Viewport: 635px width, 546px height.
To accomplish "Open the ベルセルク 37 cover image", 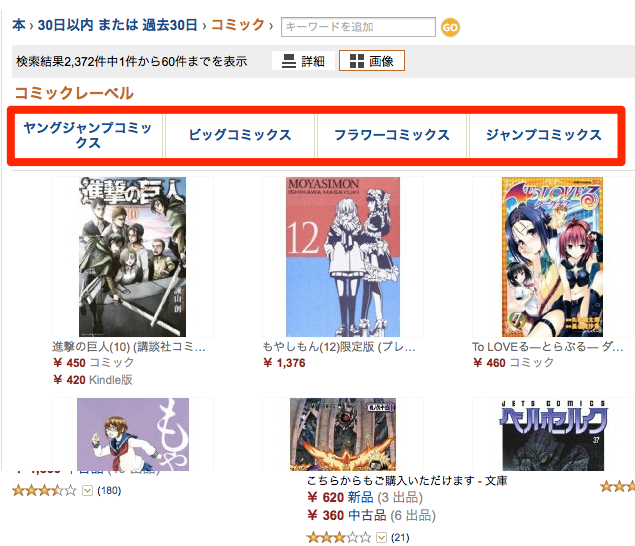I will [x=553, y=435].
